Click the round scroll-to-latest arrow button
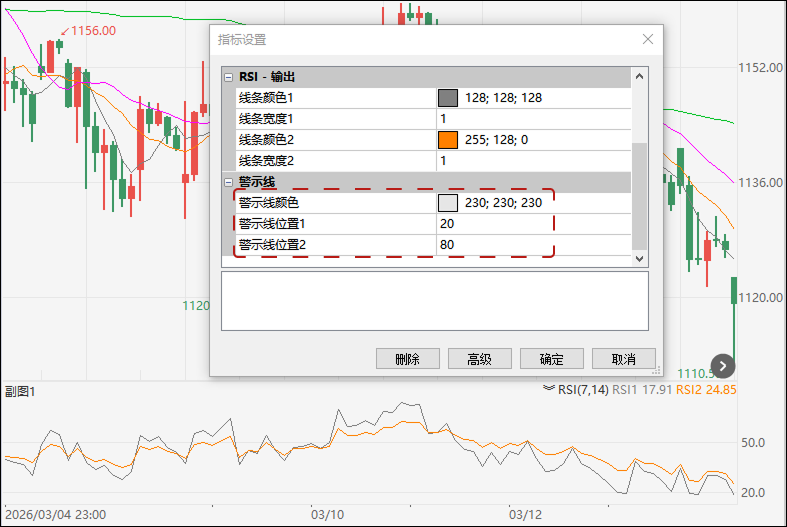The height and width of the screenshot is (527, 787). pos(723,366)
